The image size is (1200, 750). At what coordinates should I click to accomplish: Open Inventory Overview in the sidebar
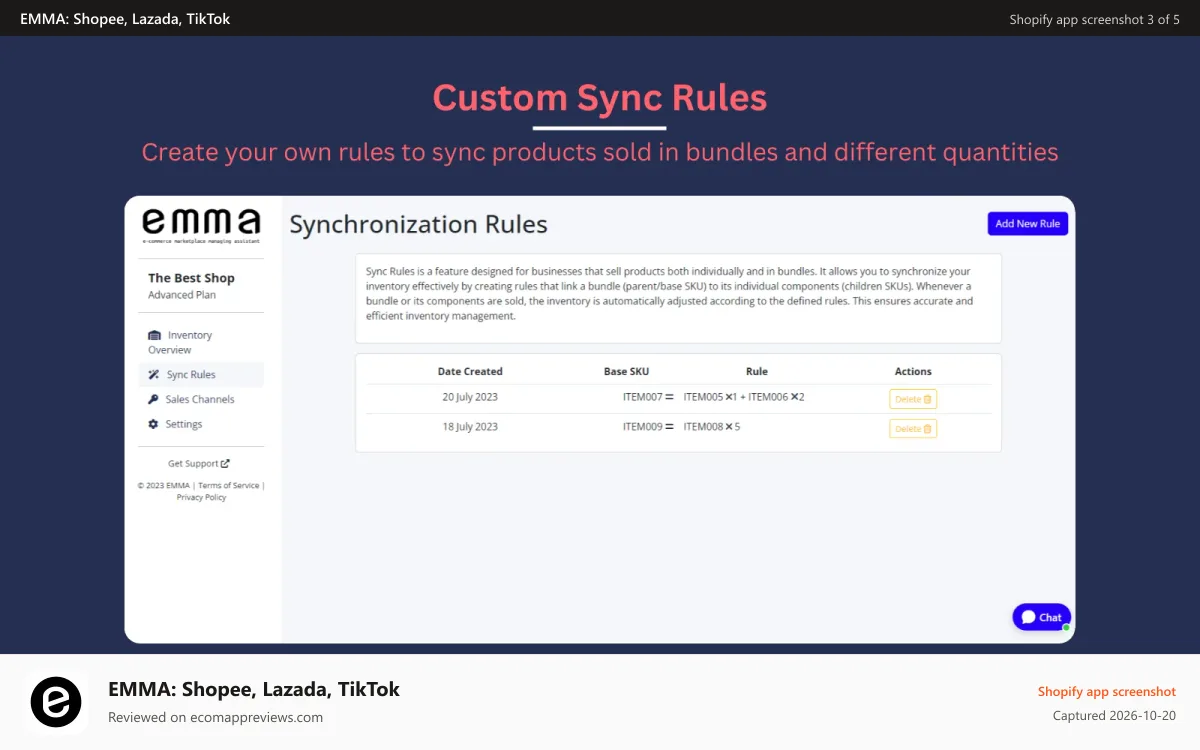180,342
